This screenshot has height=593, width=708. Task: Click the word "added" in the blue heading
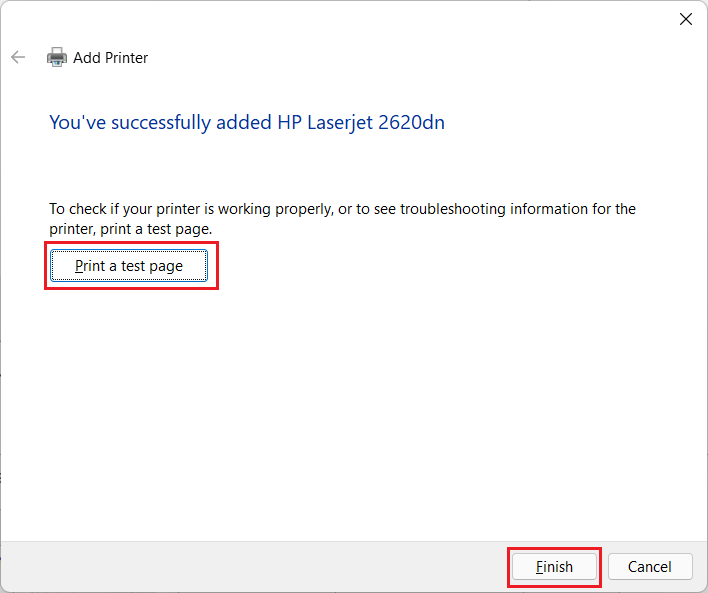click(243, 123)
